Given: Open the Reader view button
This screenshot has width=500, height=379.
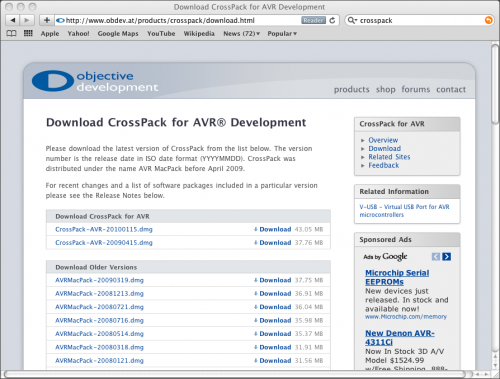Looking at the screenshot, I should tap(313, 20).
